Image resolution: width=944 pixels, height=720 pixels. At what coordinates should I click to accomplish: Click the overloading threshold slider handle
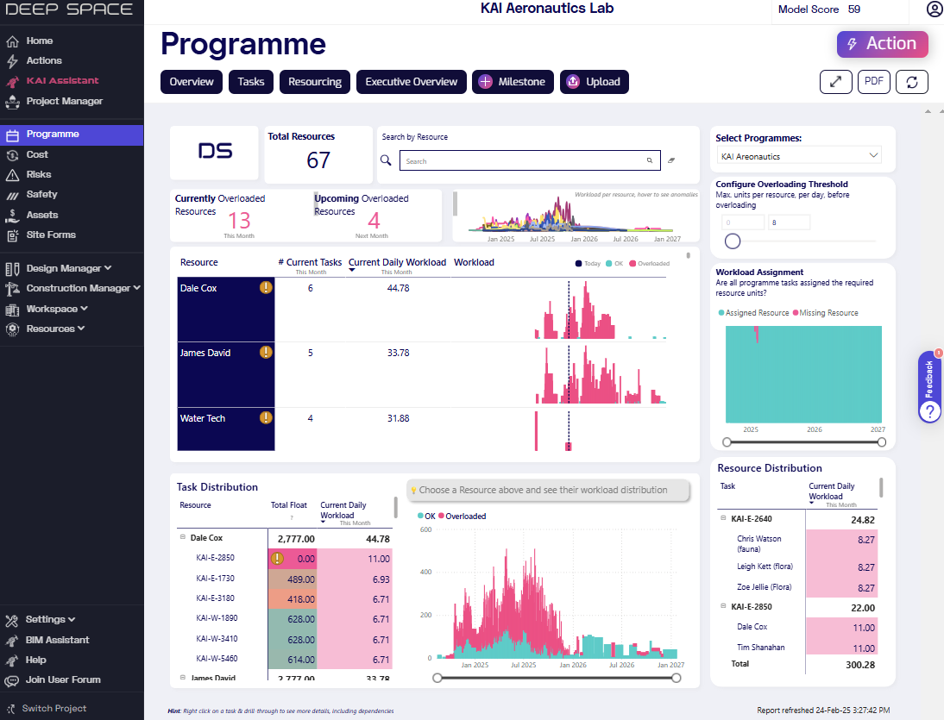pos(732,241)
